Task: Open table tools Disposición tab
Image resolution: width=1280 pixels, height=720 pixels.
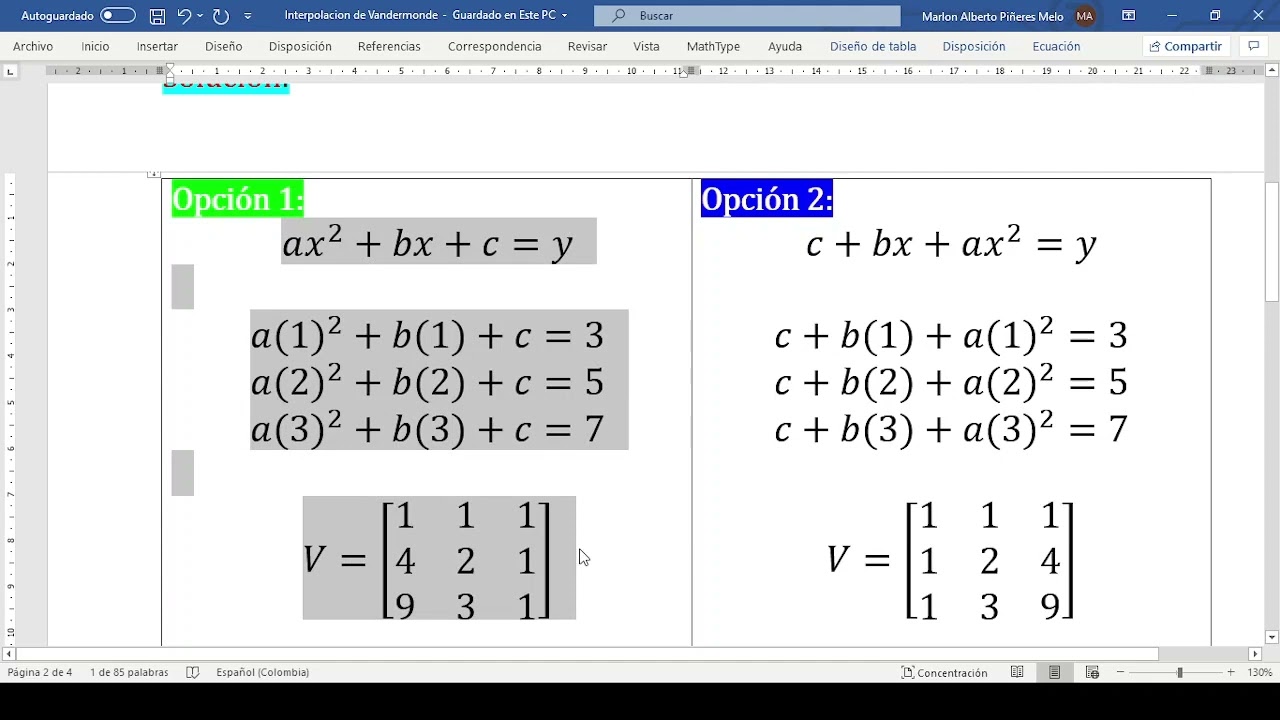Action: (974, 46)
